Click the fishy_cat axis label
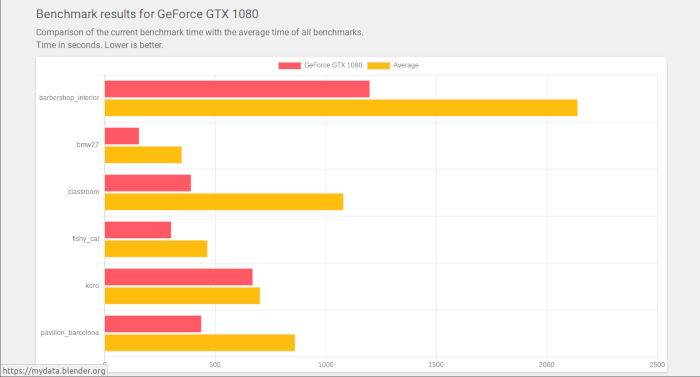The image size is (700, 377). (86, 239)
